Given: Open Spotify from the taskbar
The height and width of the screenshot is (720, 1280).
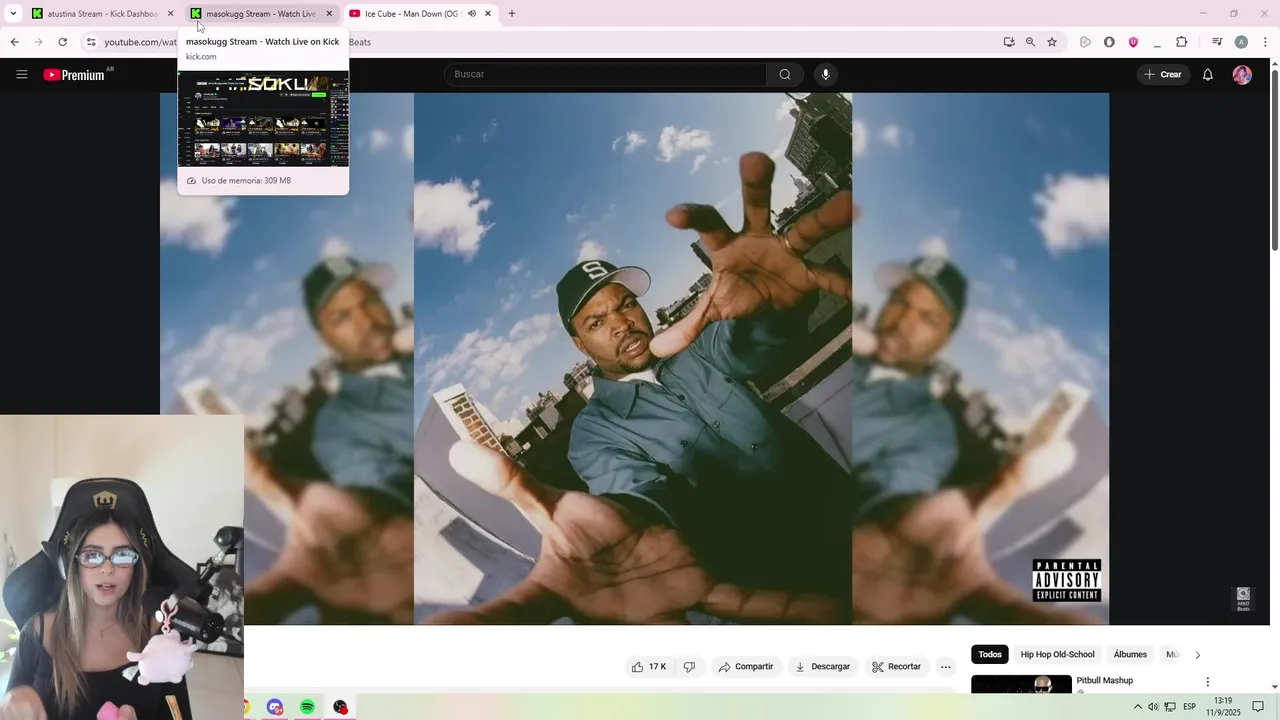Looking at the screenshot, I should click(x=307, y=707).
